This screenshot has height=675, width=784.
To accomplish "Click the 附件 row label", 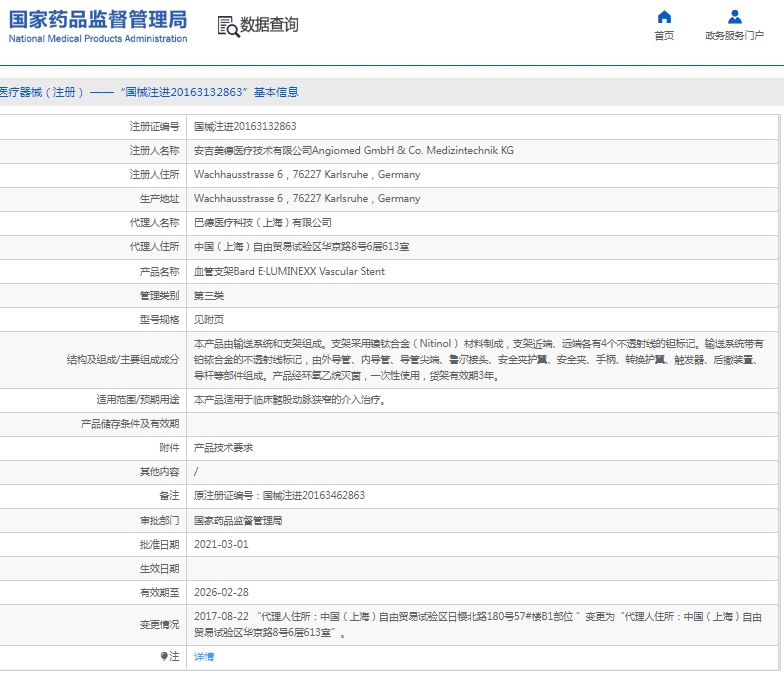I will [x=169, y=448].
